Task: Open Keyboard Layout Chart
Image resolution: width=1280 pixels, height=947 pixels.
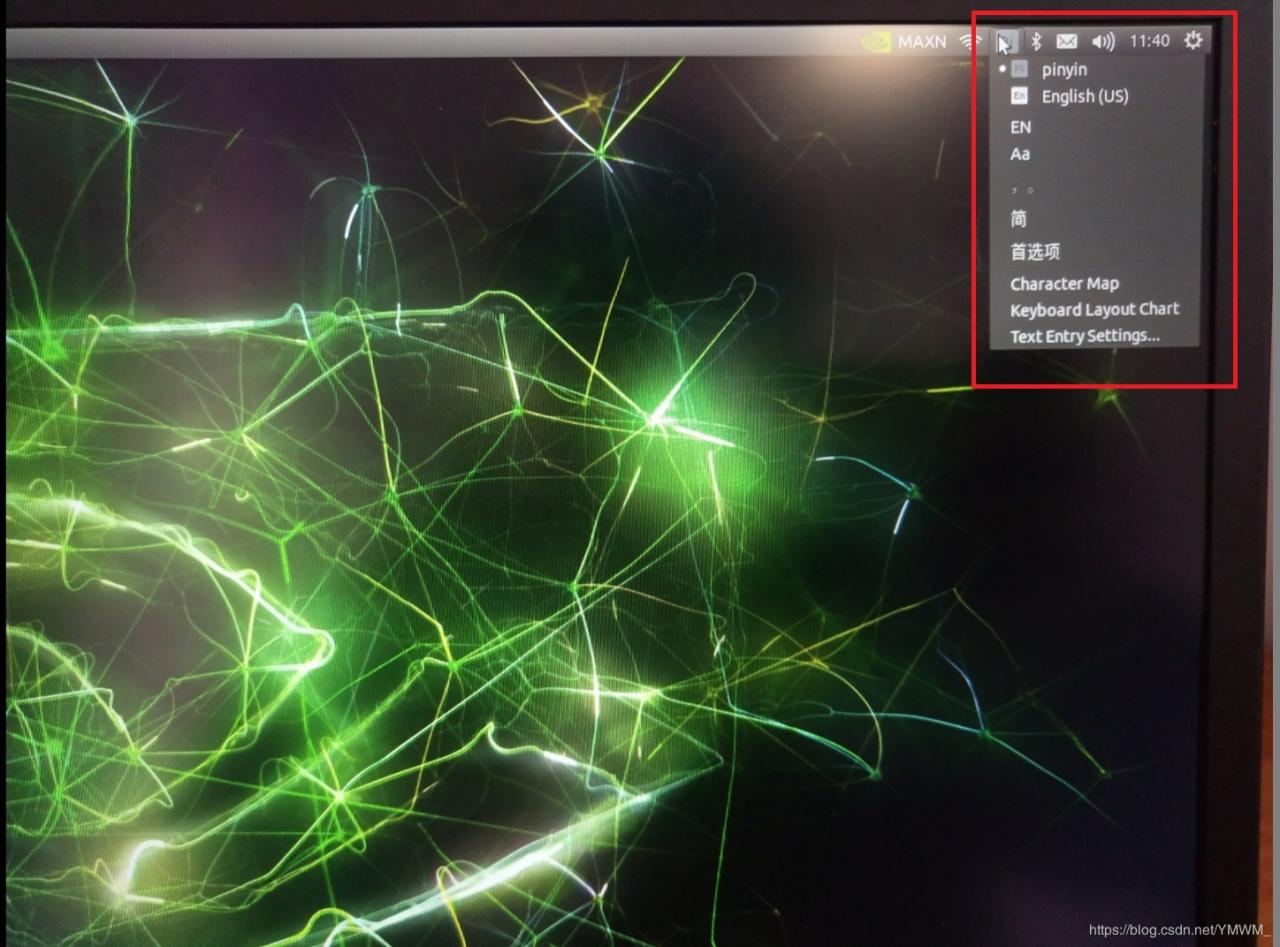Action: 1095,310
